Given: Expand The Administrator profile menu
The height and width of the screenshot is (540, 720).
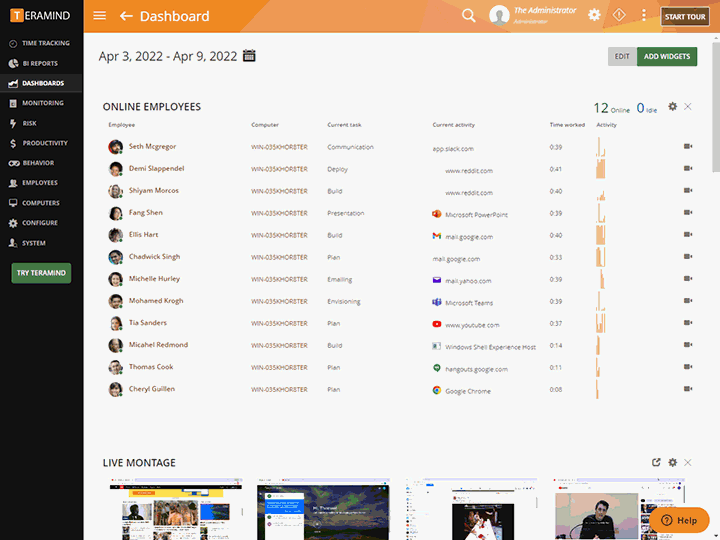Looking at the screenshot, I should [x=533, y=15].
